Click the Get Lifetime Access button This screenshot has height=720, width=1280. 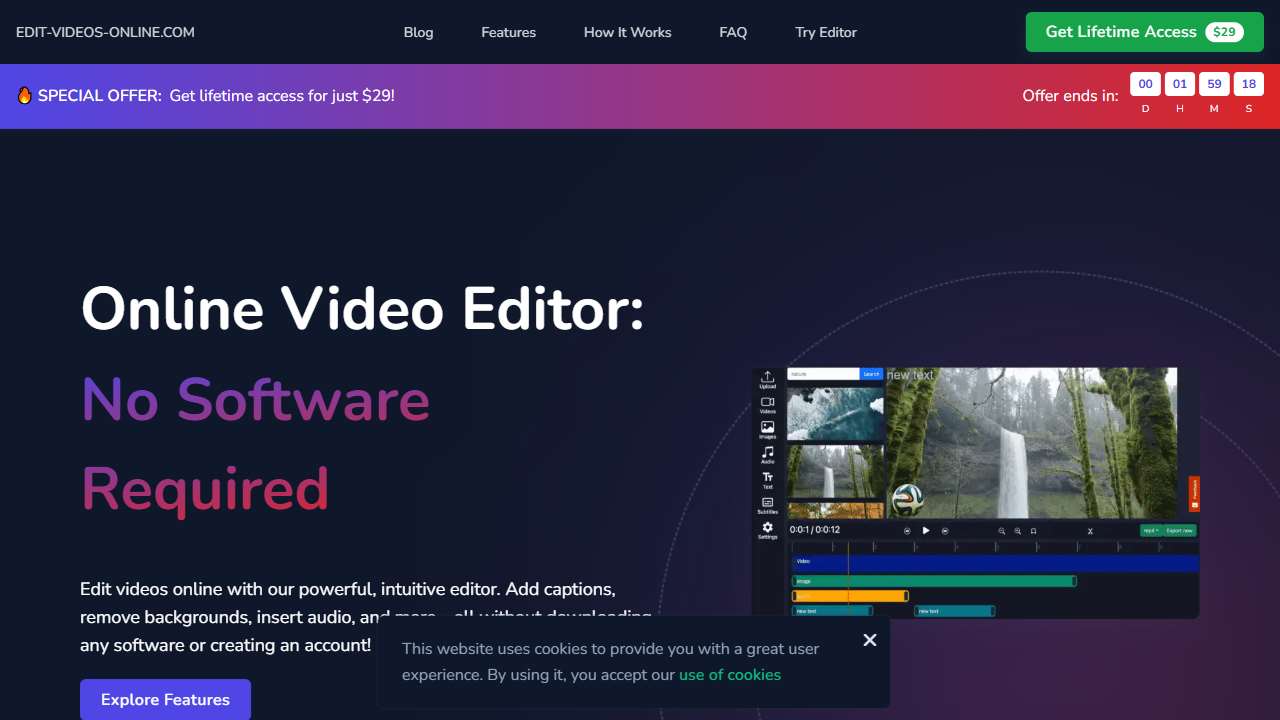(1143, 31)
